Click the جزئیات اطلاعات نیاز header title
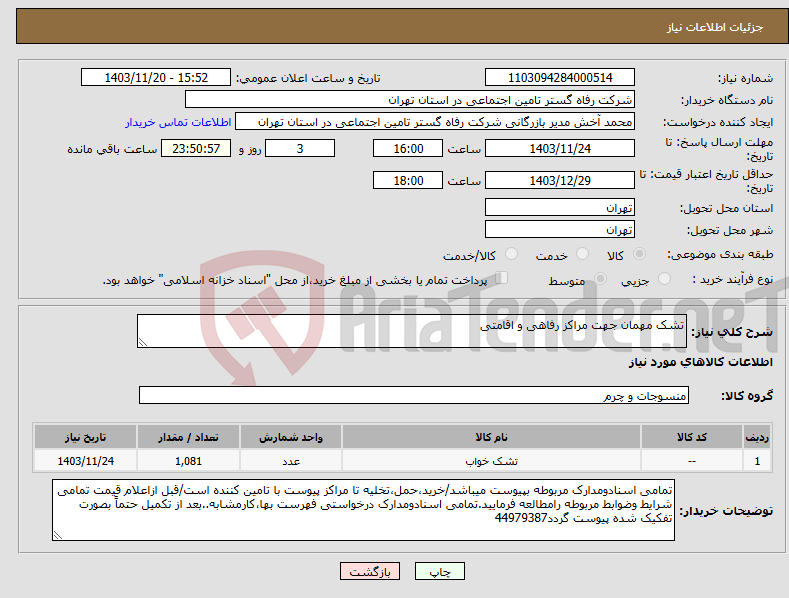This screenshot has width=789, height=598. click(715, 27)
